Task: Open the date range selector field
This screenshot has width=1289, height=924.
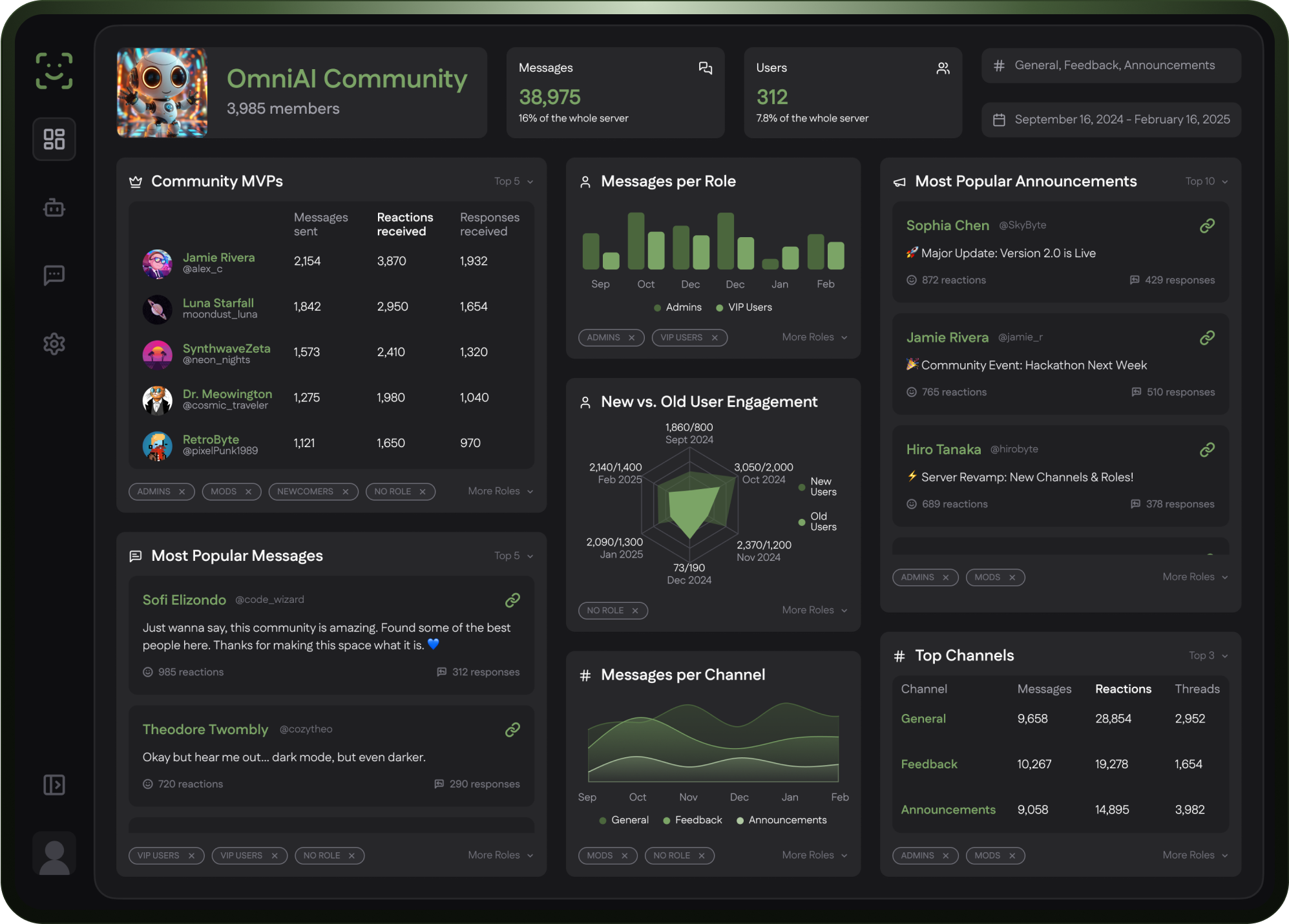Action: tap(1111, 120)
